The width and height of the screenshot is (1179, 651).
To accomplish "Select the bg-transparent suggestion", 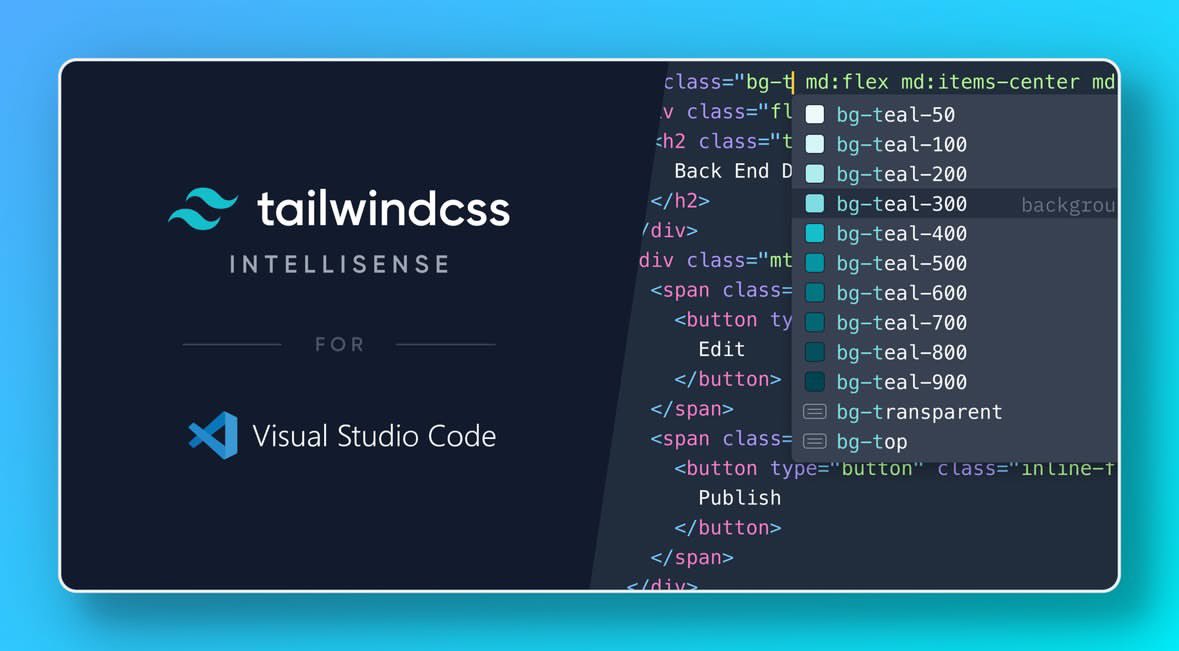I will [x=955, y=411].
